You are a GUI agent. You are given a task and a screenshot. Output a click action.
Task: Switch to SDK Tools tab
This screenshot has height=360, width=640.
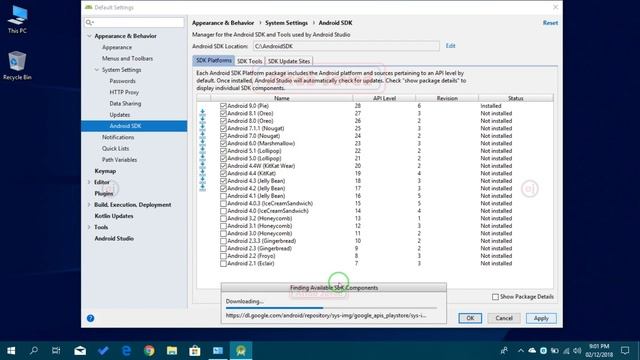tap(249, 61)
